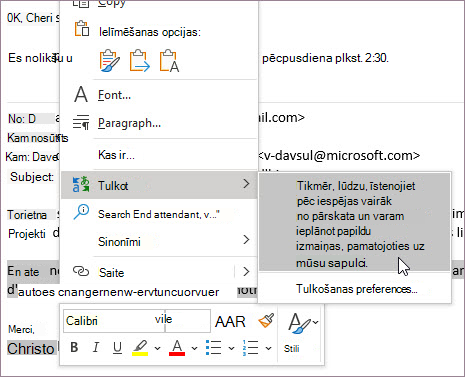Apply yellow text highlight color

coord(140,348)
